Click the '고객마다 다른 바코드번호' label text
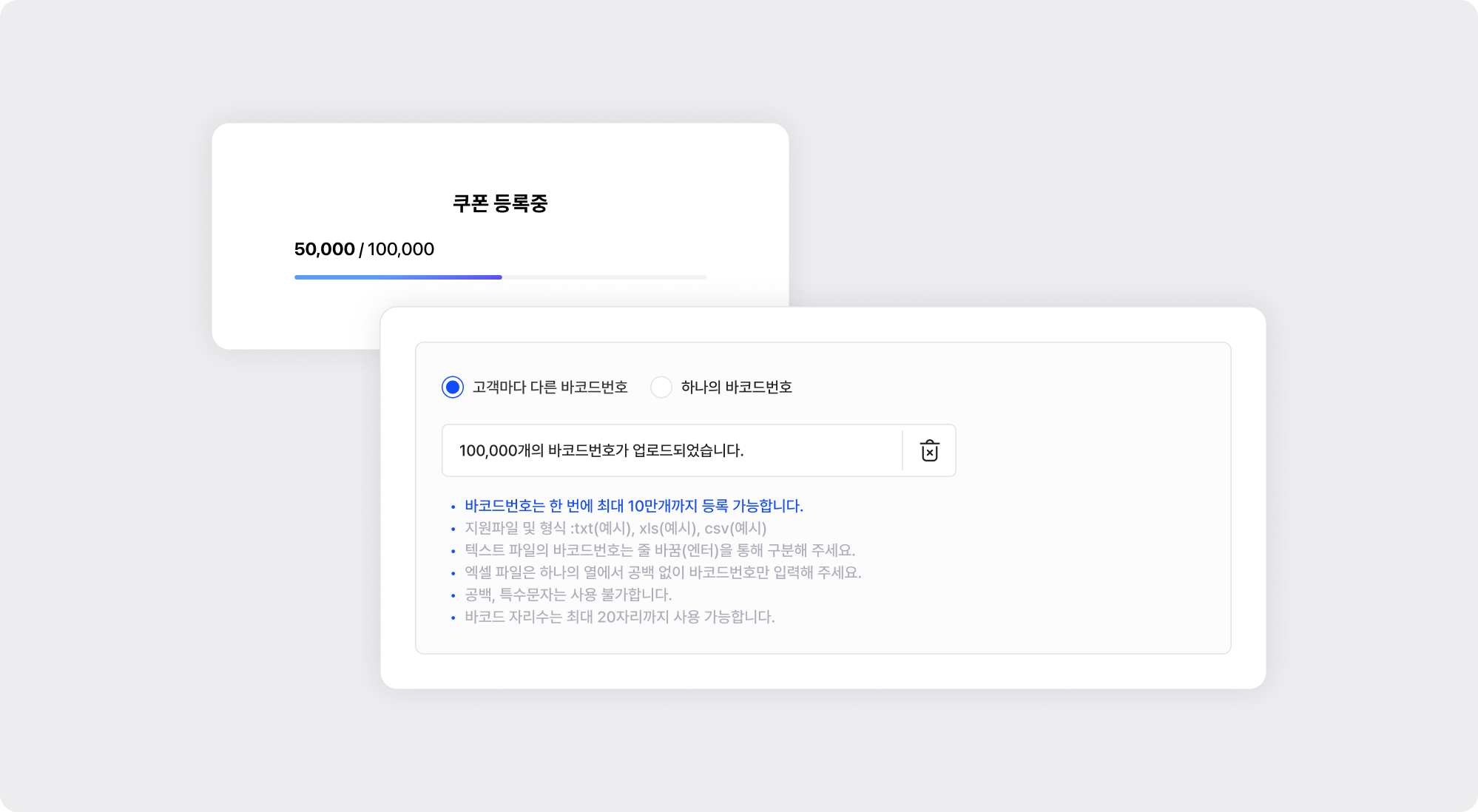 (x=550, y=387)
